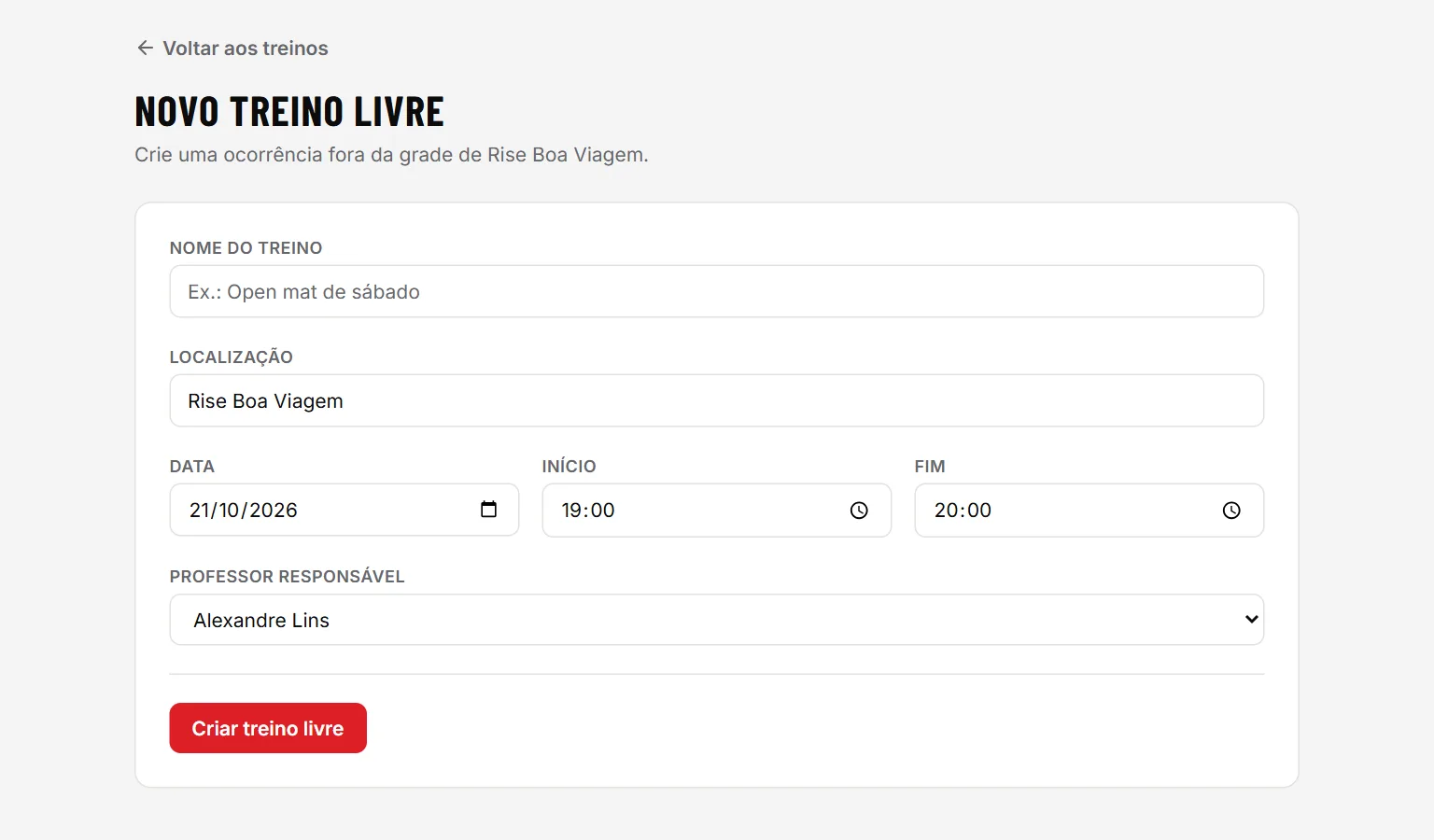Open the clock icon in Início field
The width and height of the screenshot is (1434, 840).
click(x=859, y=511)
